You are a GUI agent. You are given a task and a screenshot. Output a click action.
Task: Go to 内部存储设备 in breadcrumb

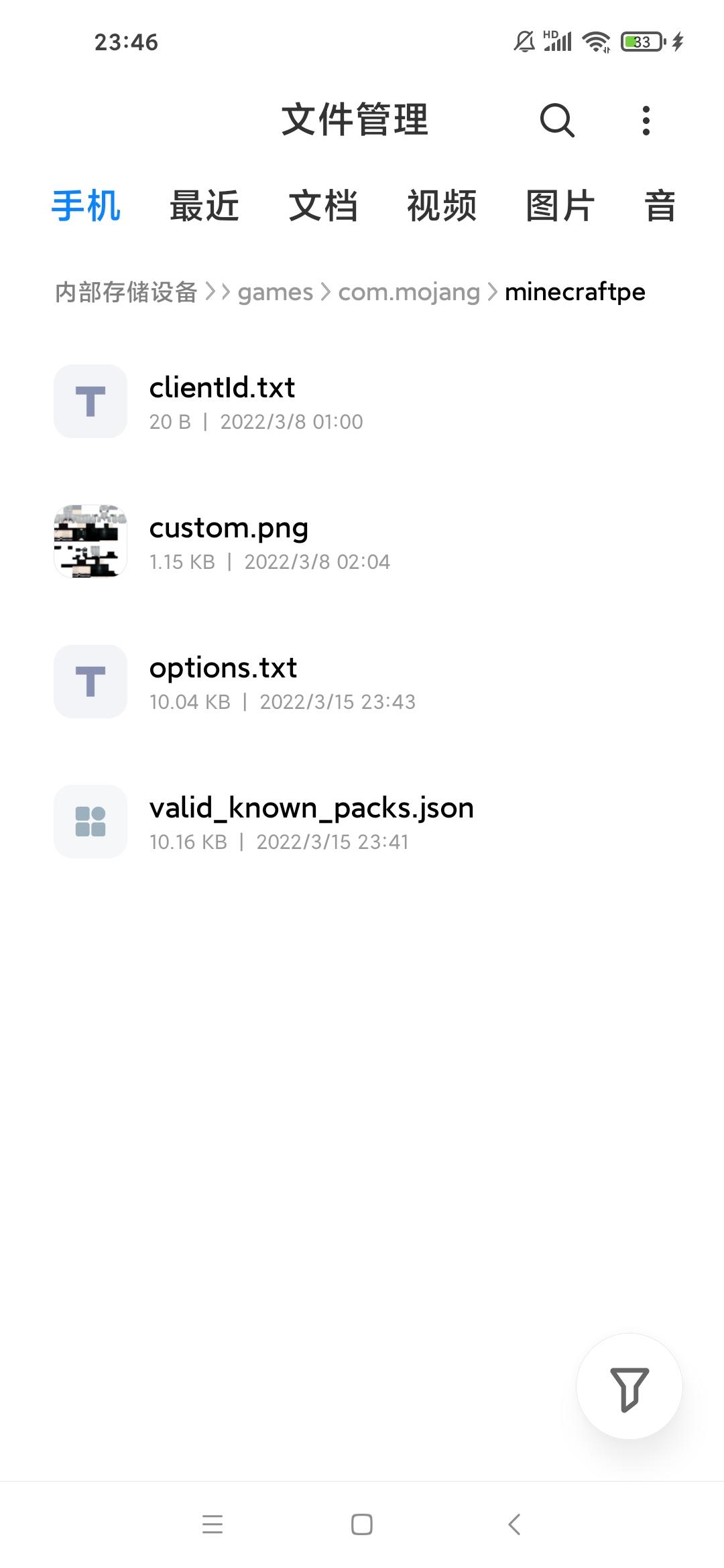126,292
